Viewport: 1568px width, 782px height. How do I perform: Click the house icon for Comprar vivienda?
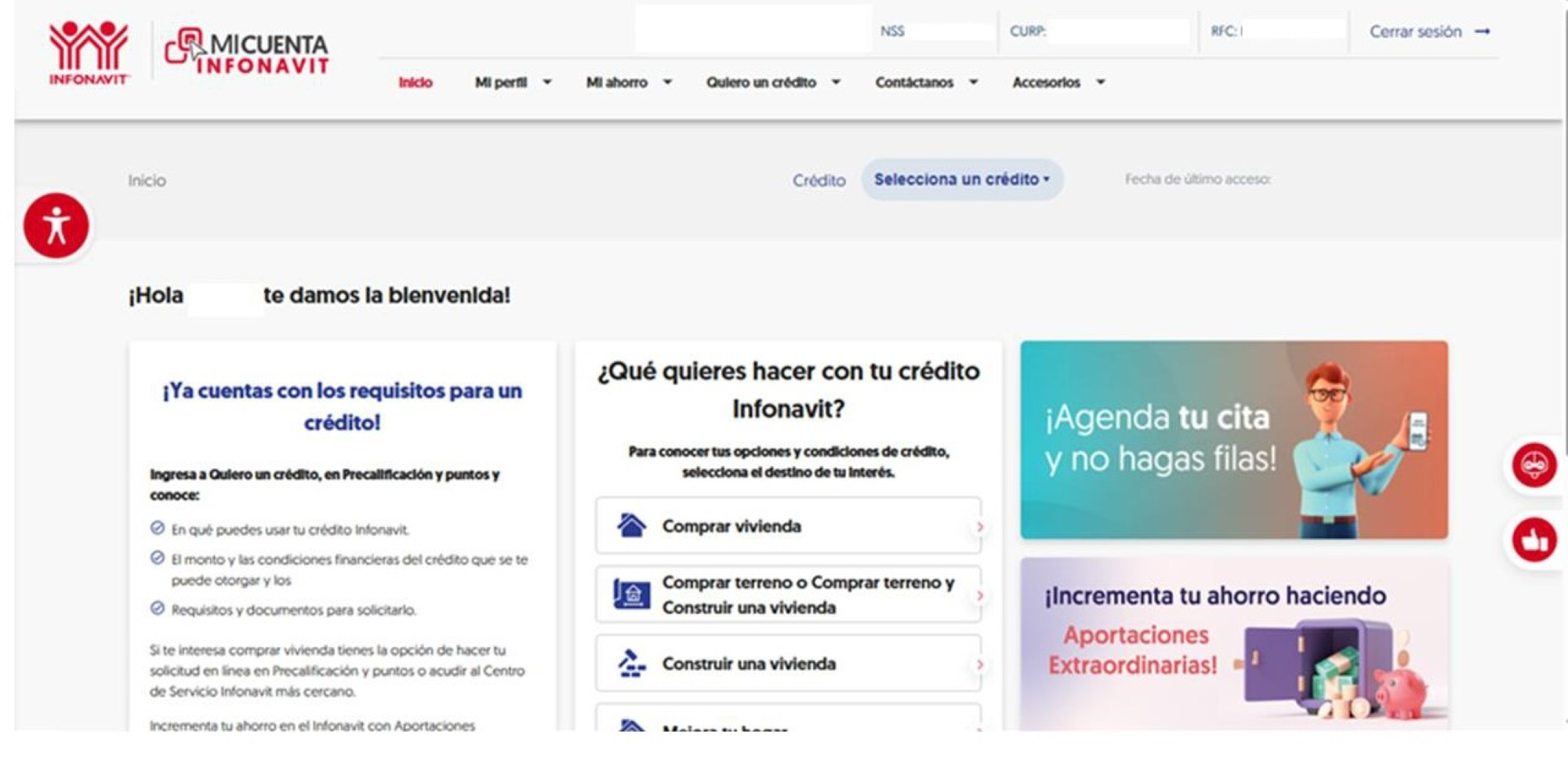(x=631, y=525)
